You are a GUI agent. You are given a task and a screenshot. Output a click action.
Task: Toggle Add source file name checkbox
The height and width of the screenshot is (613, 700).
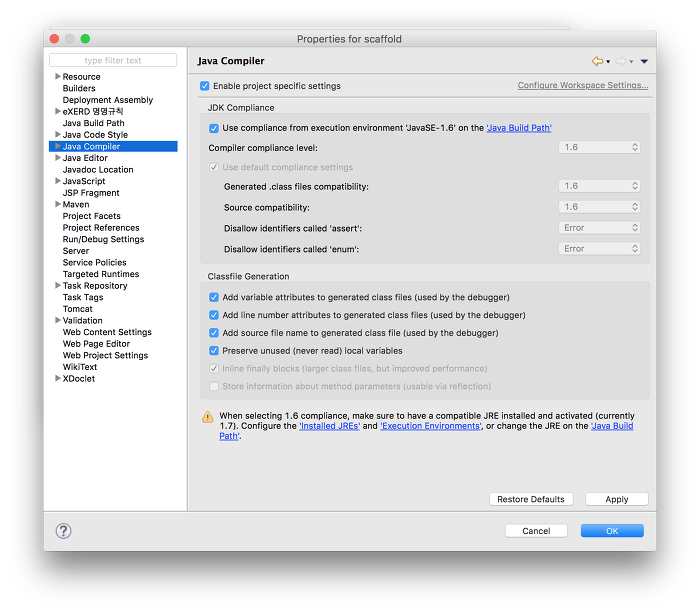pyautogui.click(x=214, y=333)
